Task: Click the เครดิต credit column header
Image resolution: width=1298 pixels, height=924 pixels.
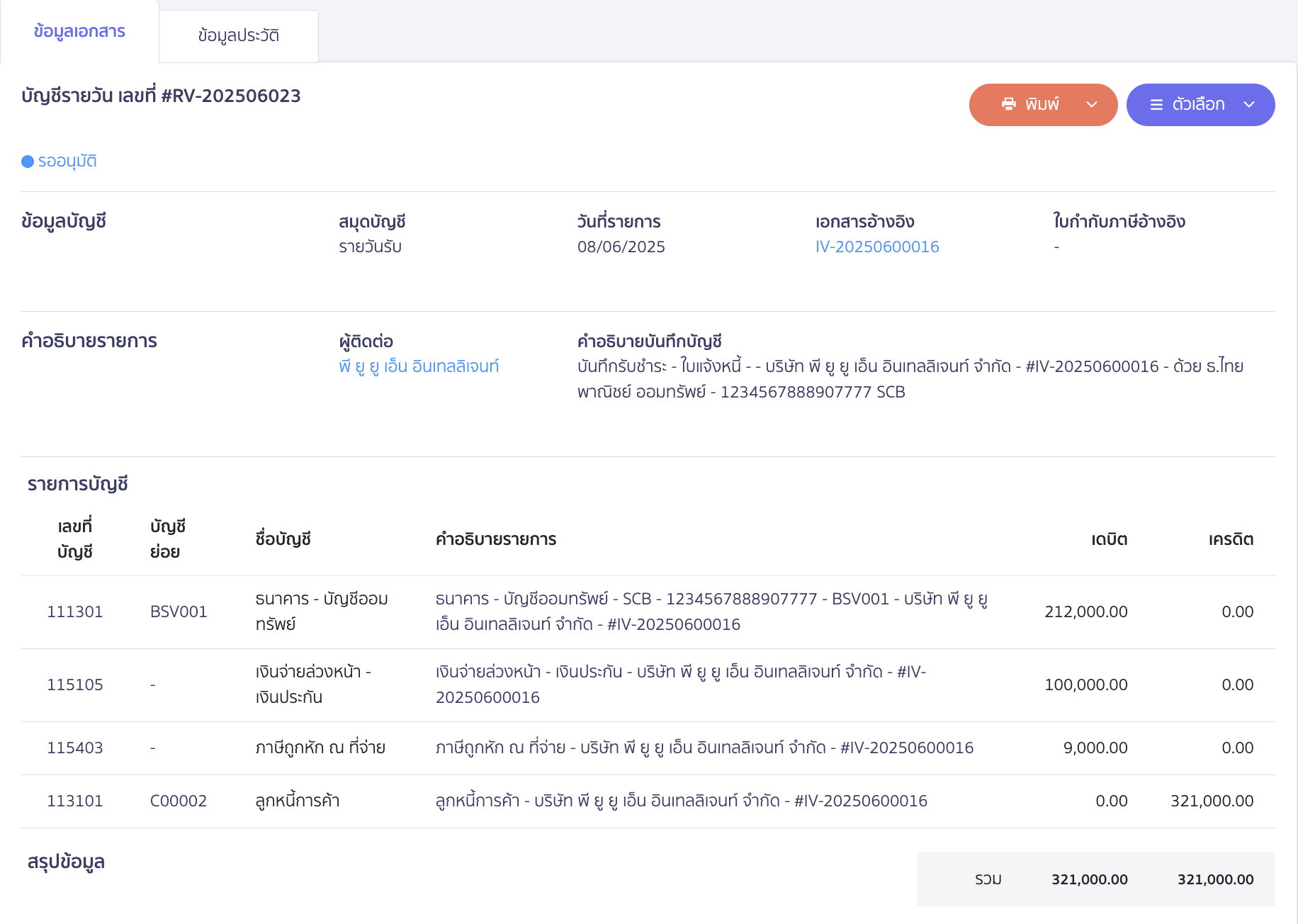Action: pos(1231,539)
